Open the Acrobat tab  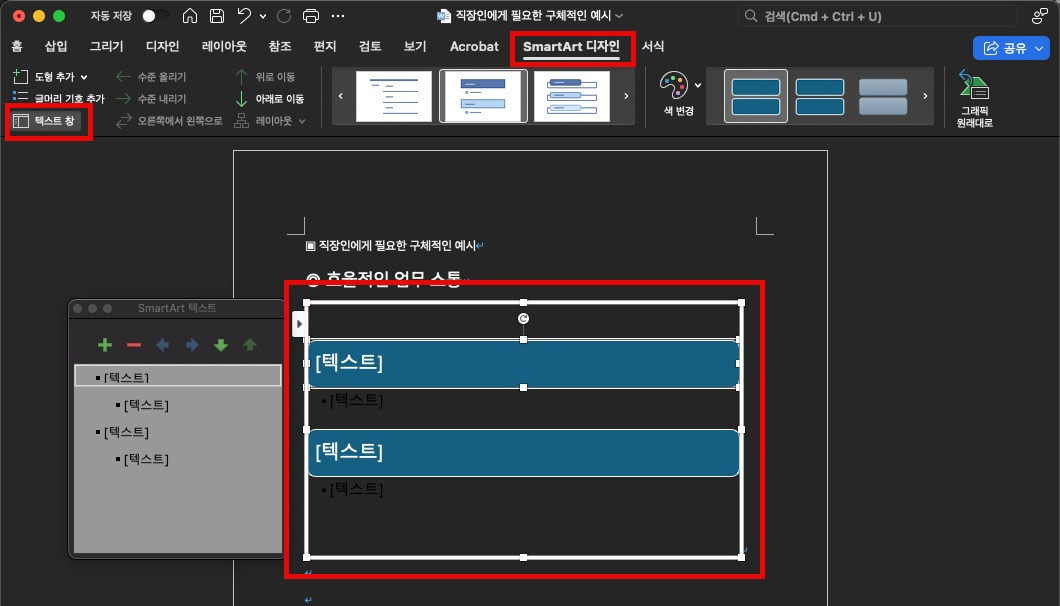[x=475, y=46]
